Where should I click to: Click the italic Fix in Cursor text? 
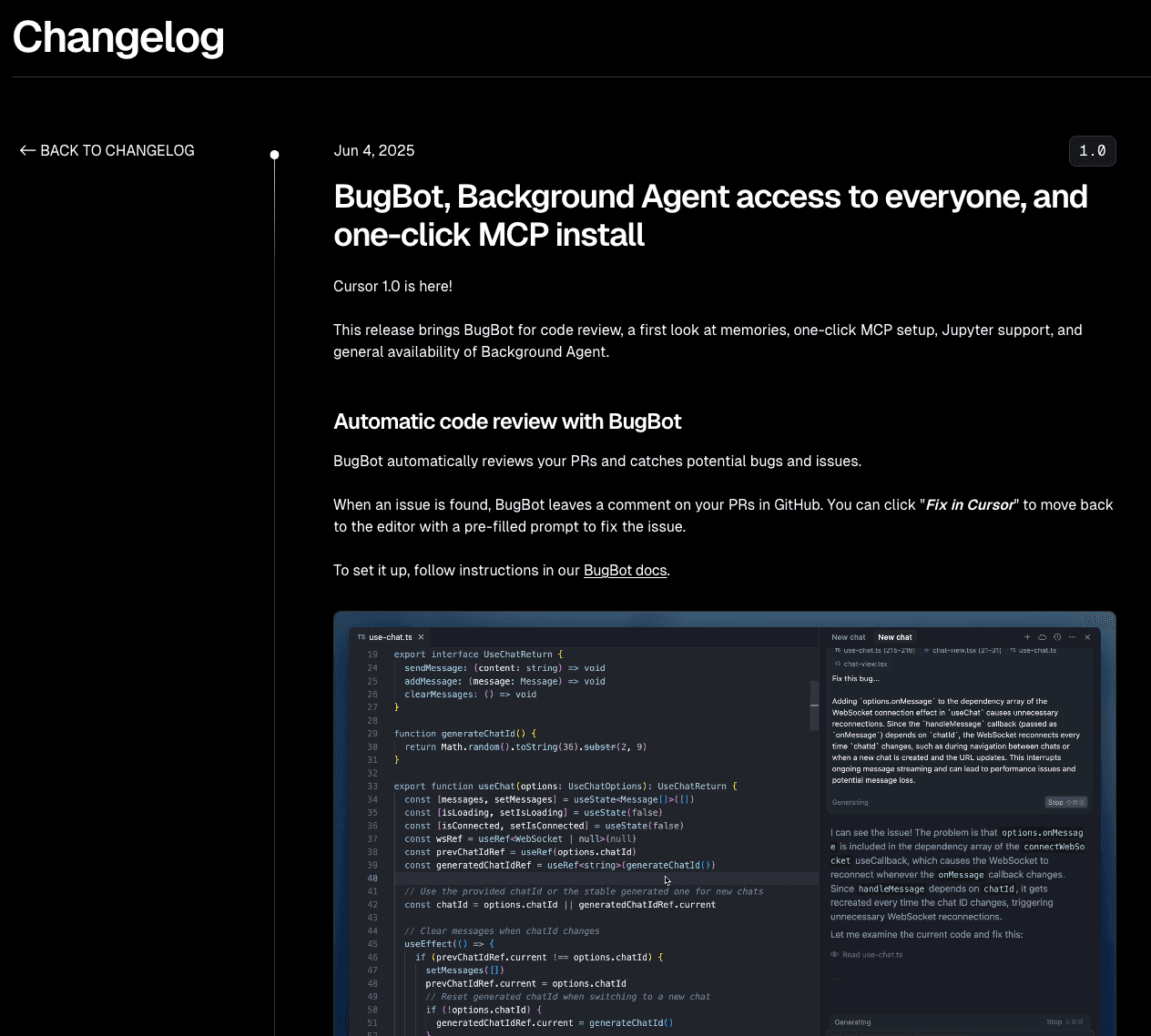pyautogui.click(x=969, y=504)
